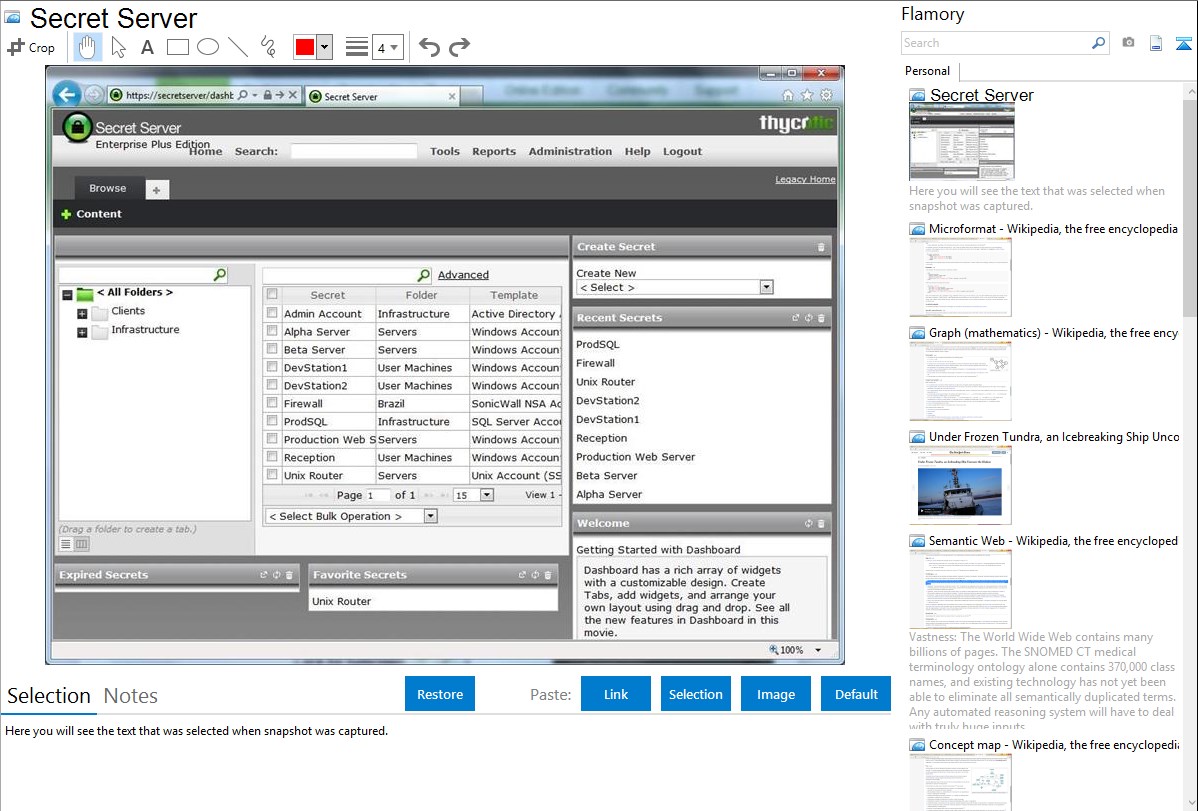Select the rectangle shape tool
The height and width of the screenshot is (811, 1198).
coord(178,47)
